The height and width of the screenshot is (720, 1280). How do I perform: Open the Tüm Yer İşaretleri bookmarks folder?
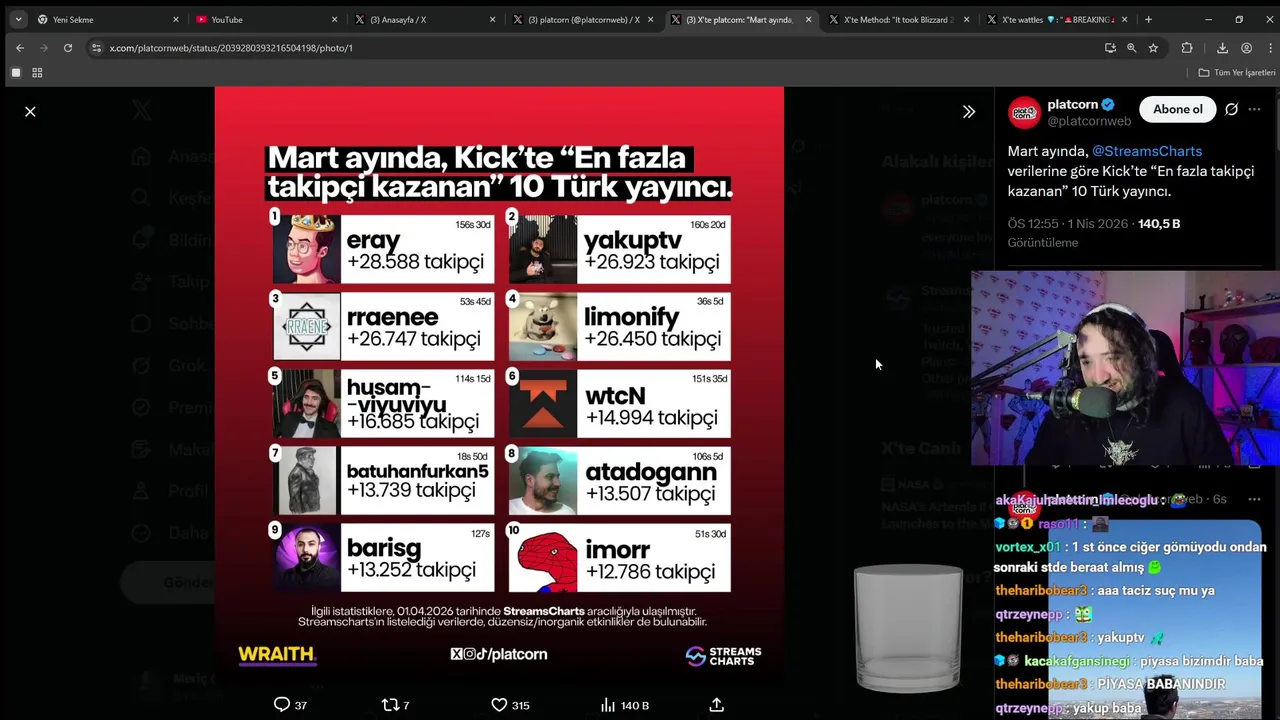1237,73
